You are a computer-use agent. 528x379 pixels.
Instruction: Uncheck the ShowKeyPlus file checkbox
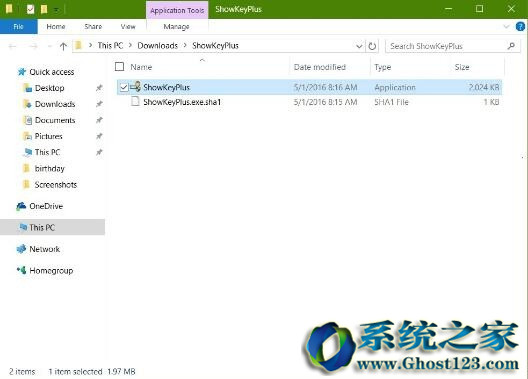coord(124,88)
